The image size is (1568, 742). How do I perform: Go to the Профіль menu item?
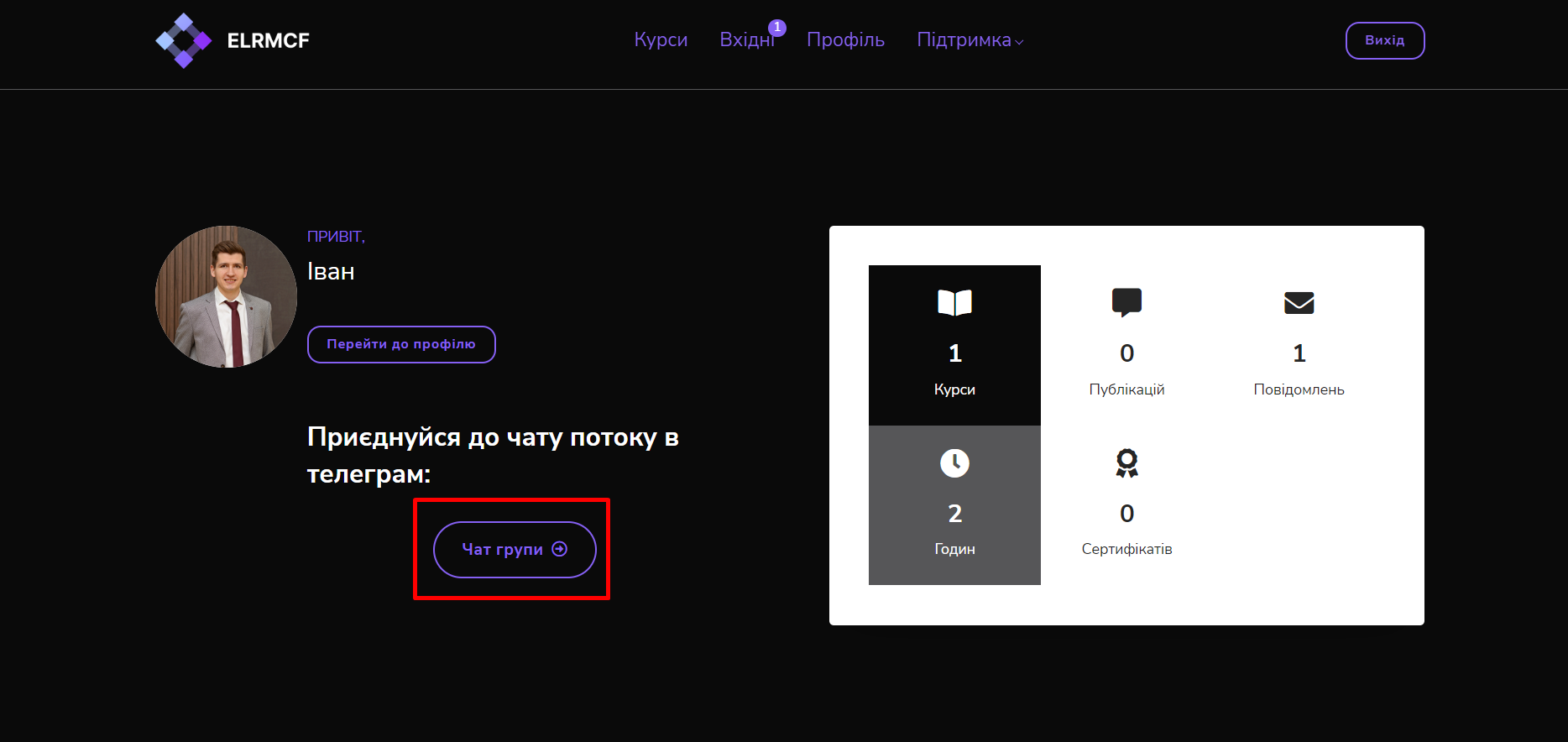tap(845, 39)
